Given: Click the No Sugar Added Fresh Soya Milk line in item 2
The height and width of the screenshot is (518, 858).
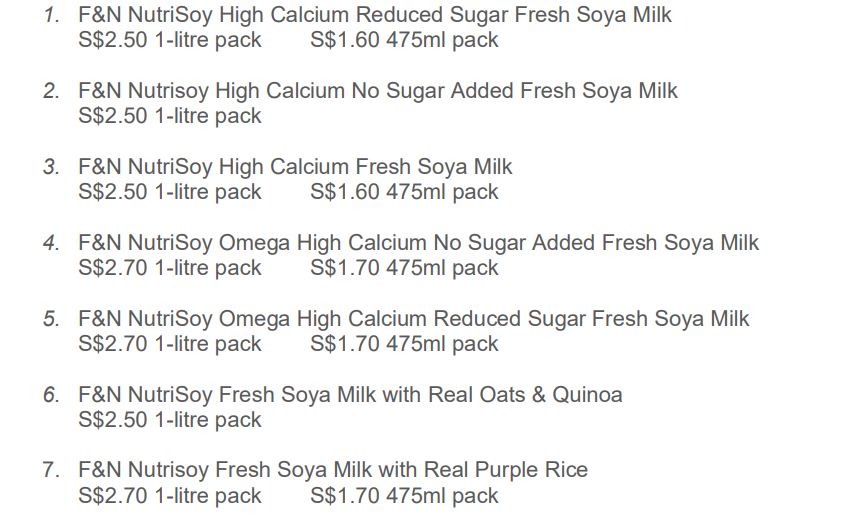Looking at the screenshot, I should coord(378,91).
